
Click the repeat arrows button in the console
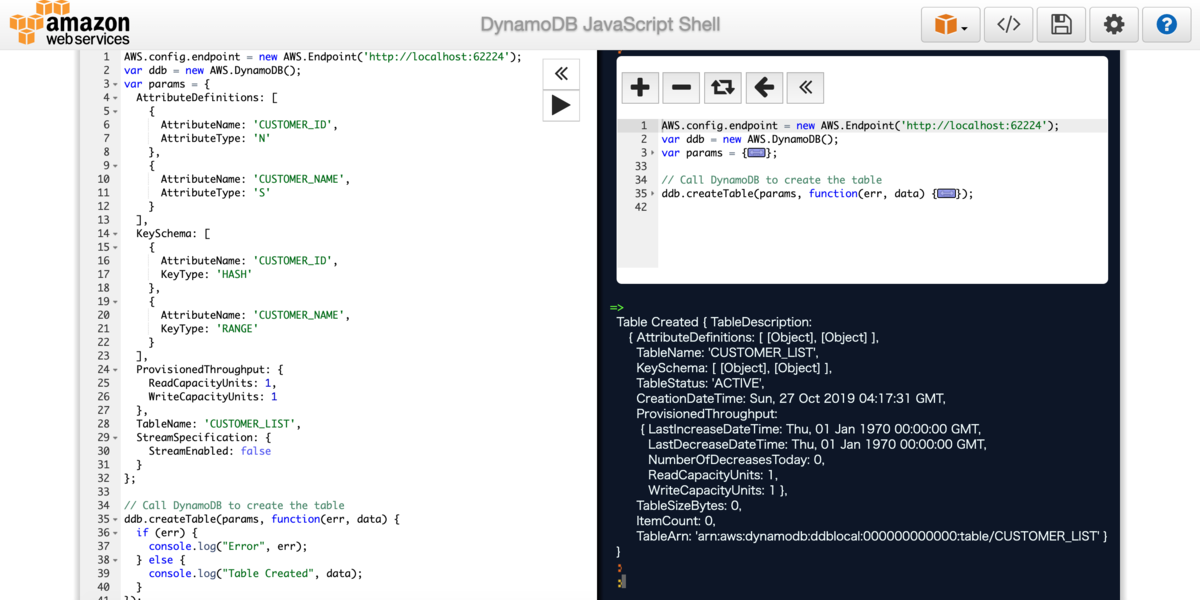click(x=722, y=88)
